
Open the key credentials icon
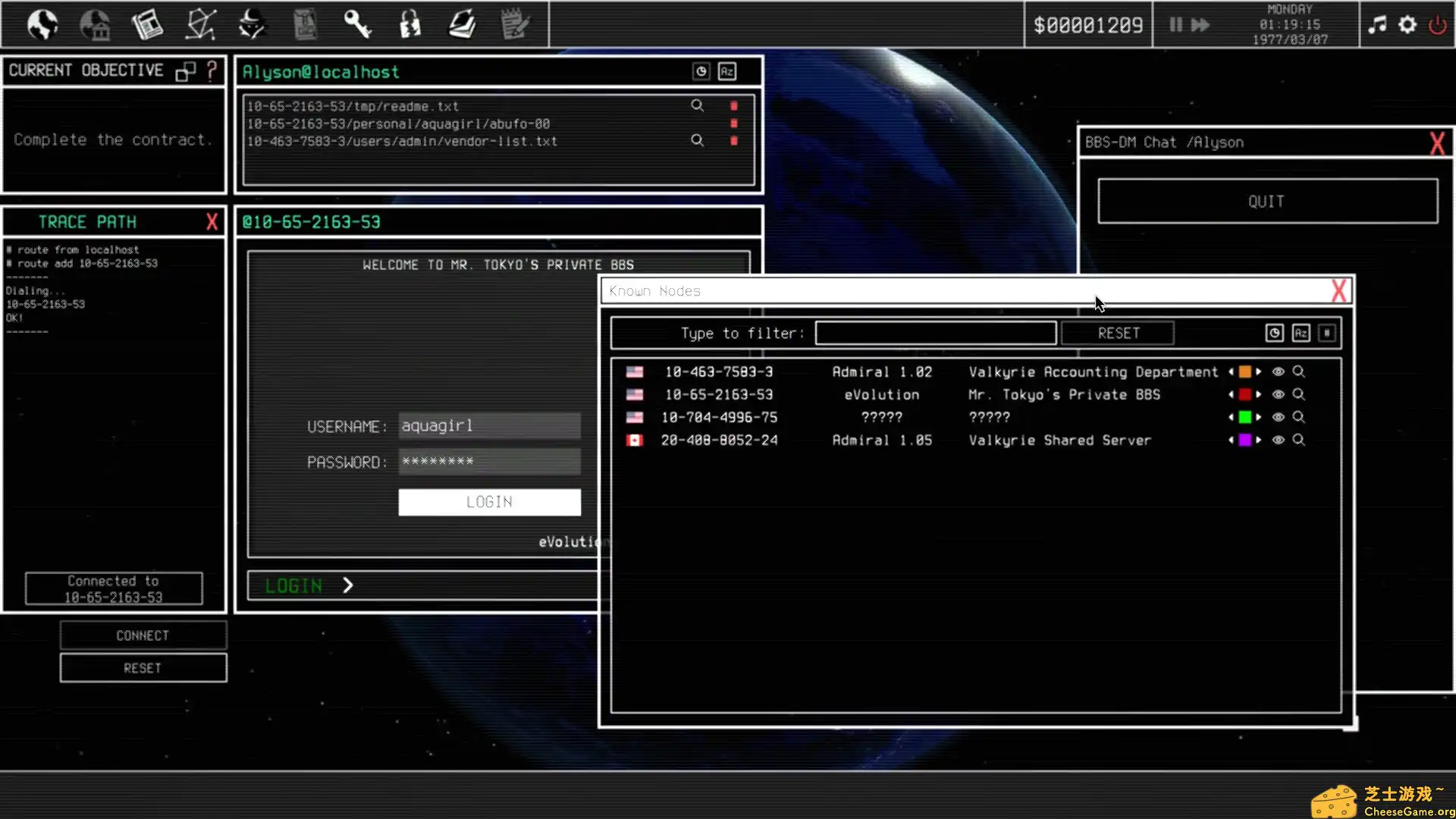pos(357,25)
